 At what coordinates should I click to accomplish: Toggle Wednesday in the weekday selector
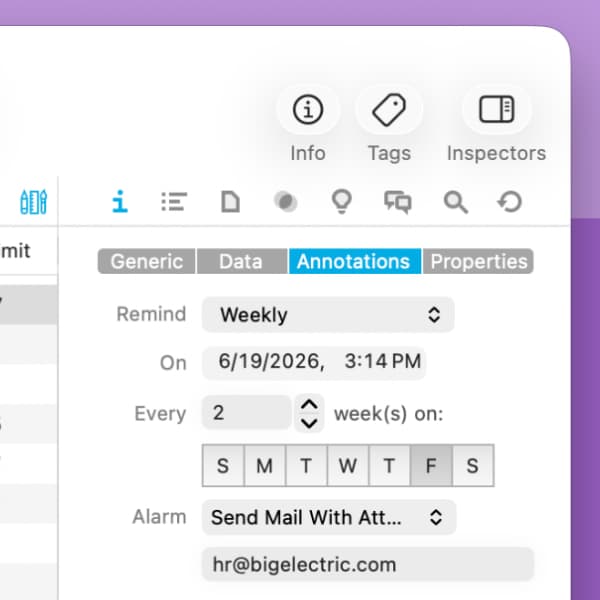pos(348,465)
